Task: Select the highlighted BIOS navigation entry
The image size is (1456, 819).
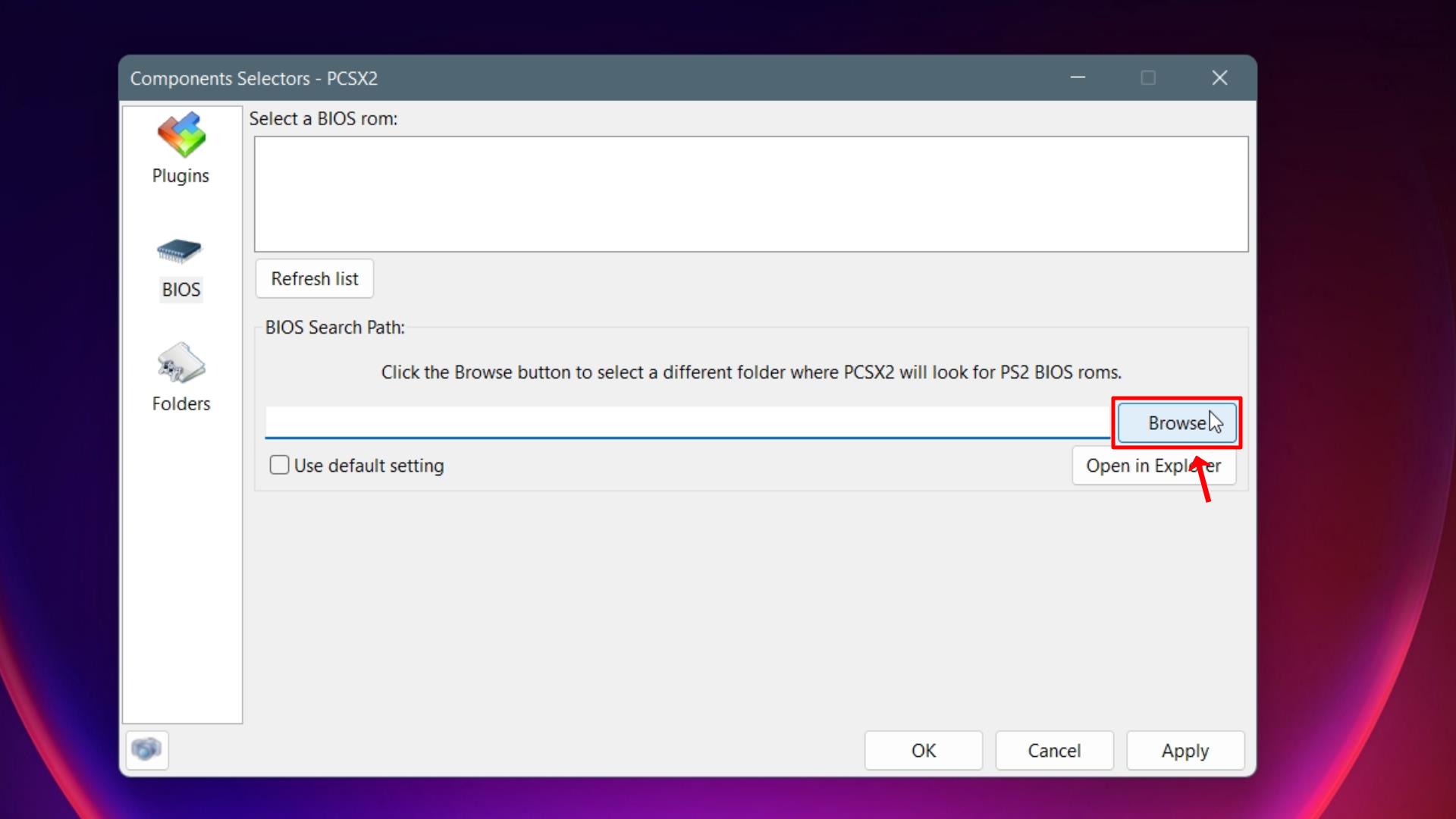Action: click(x=180, y=269)
